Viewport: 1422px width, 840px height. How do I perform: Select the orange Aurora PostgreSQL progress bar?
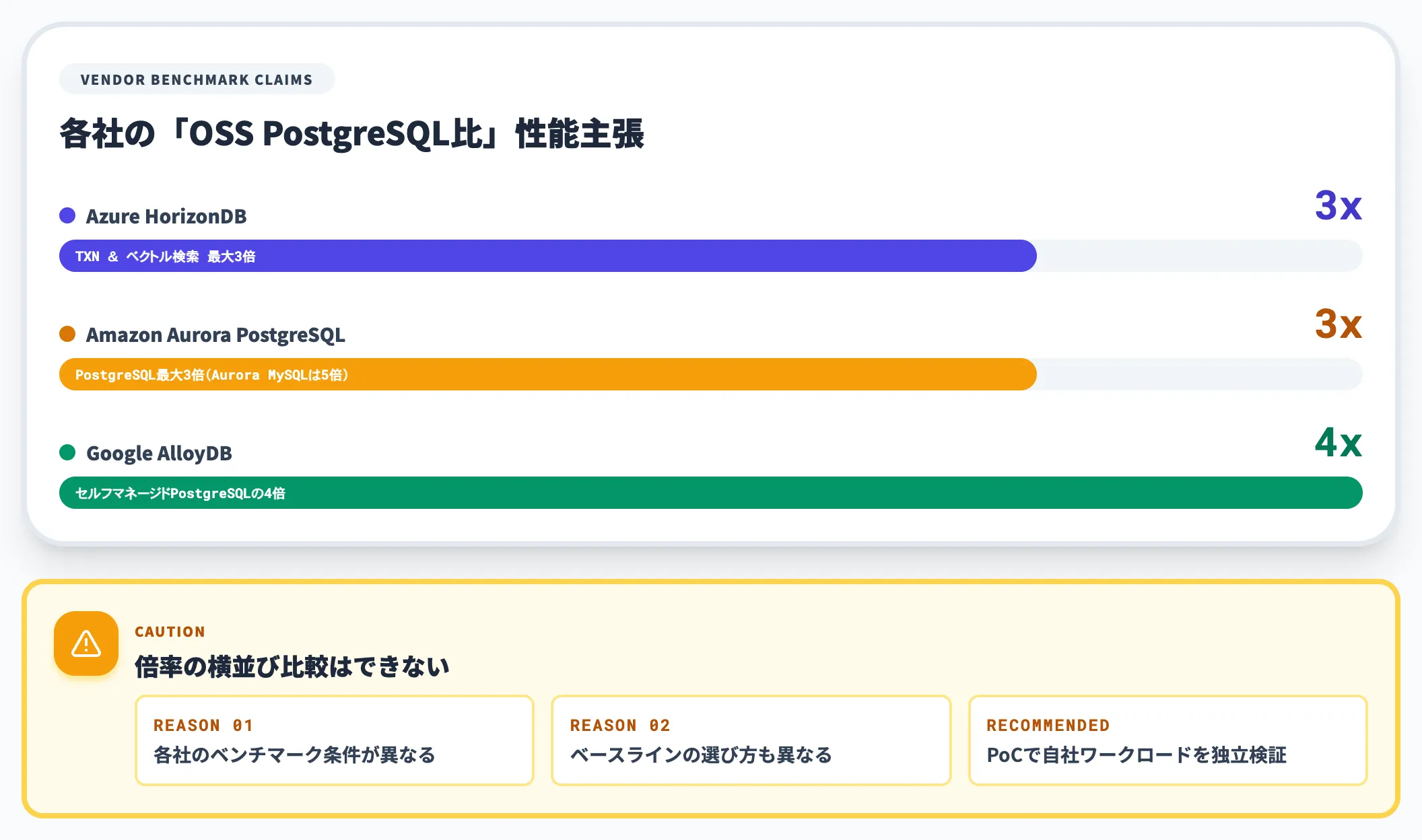548,374
